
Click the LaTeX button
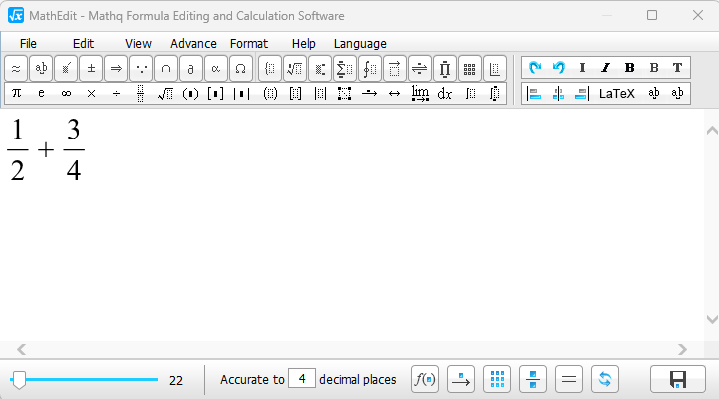pos(617,94)
